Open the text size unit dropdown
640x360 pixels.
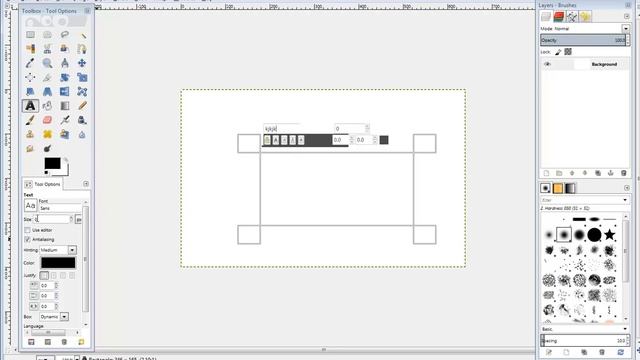point(78,220)
